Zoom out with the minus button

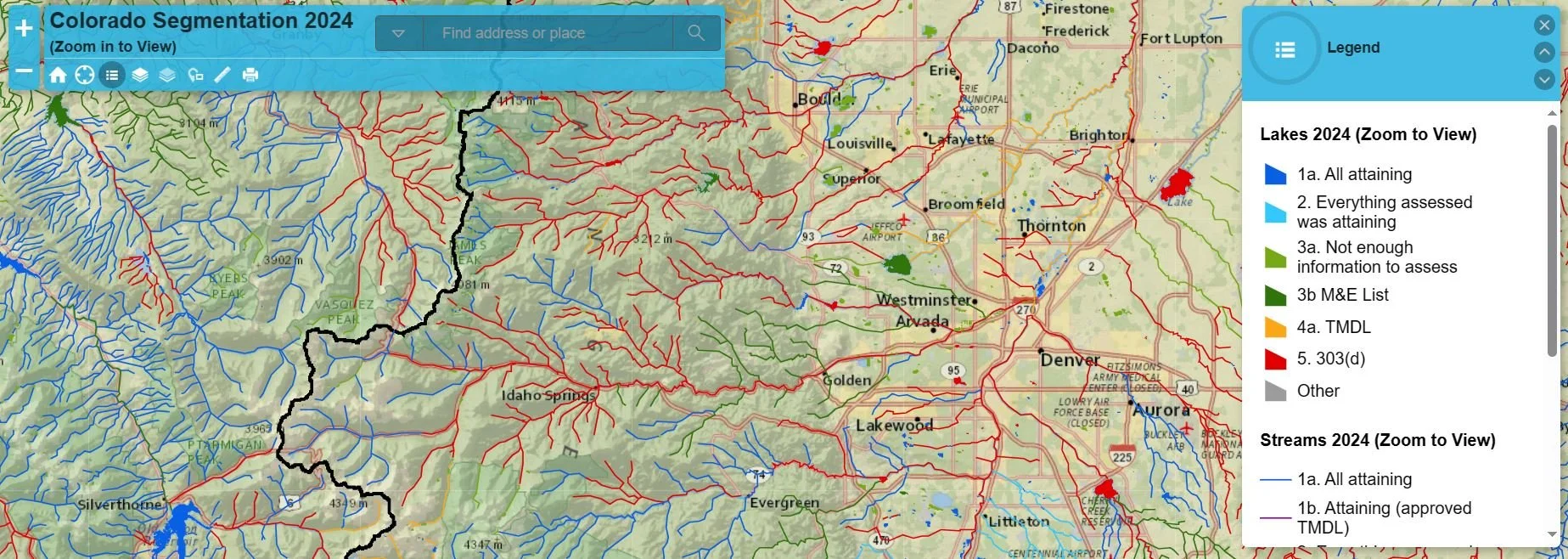point(24,71)
